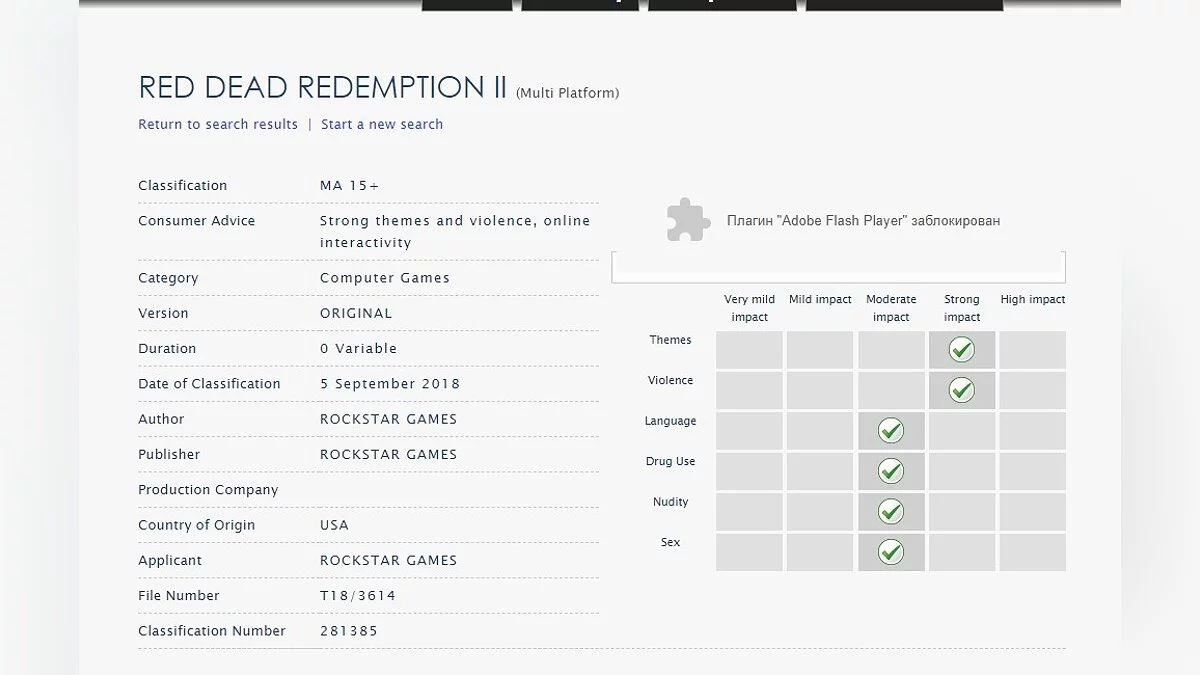Viewport: 1200px width, 675px height.
Task: Click the Violence row label
Action: click(670, 380)
